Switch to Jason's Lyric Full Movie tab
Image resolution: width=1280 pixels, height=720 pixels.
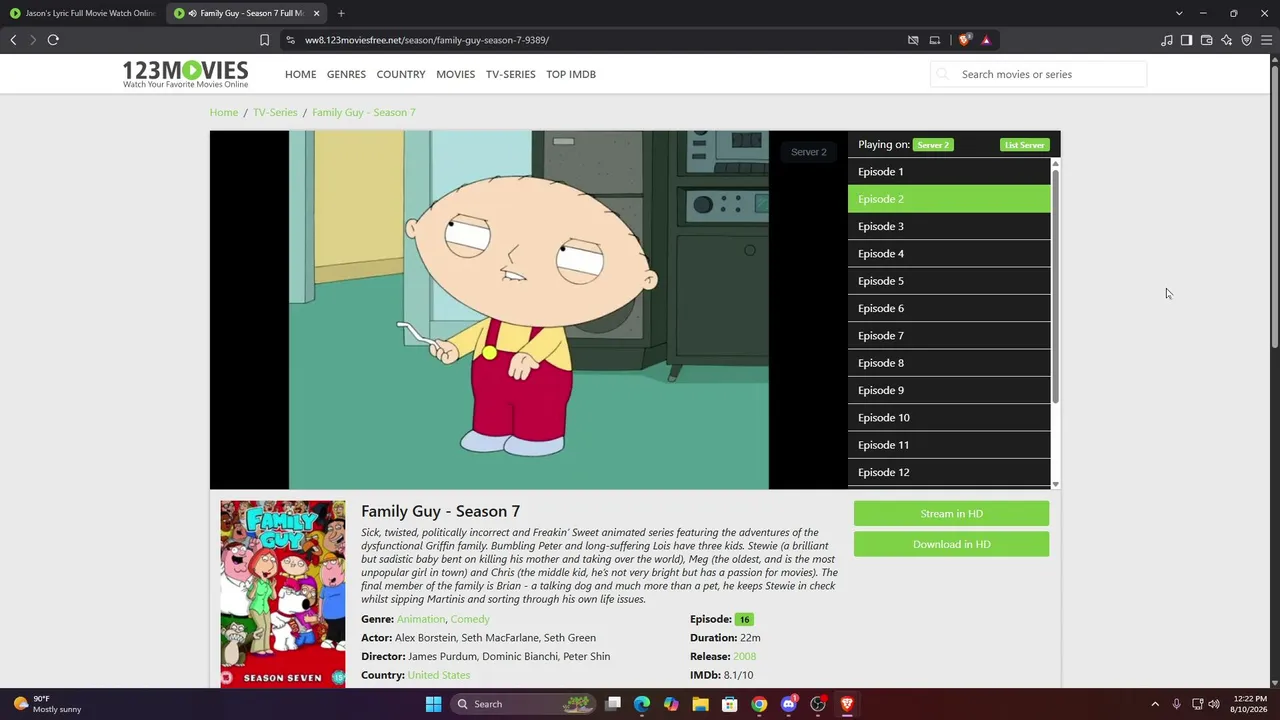[83, 13]
